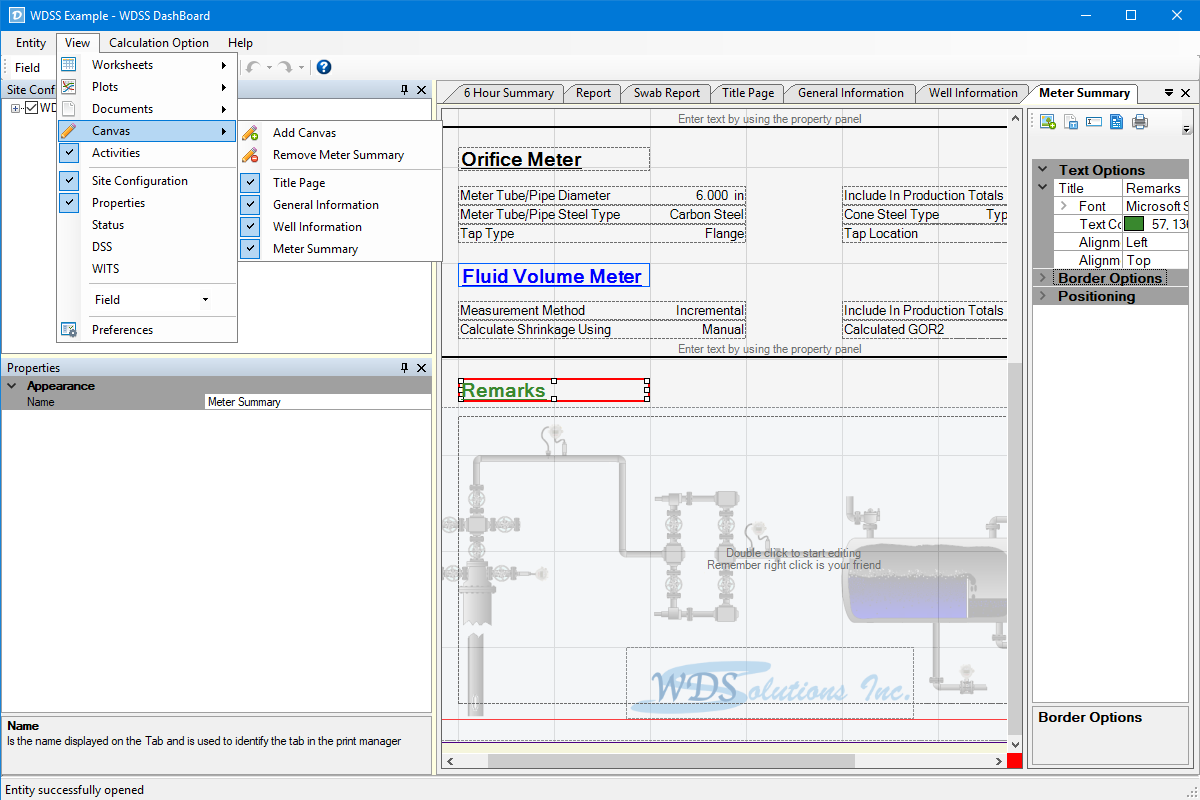Click the Remove Meter Summary pencil-minus icon
The image size is (1200, 800).
[x=250, y=155]
